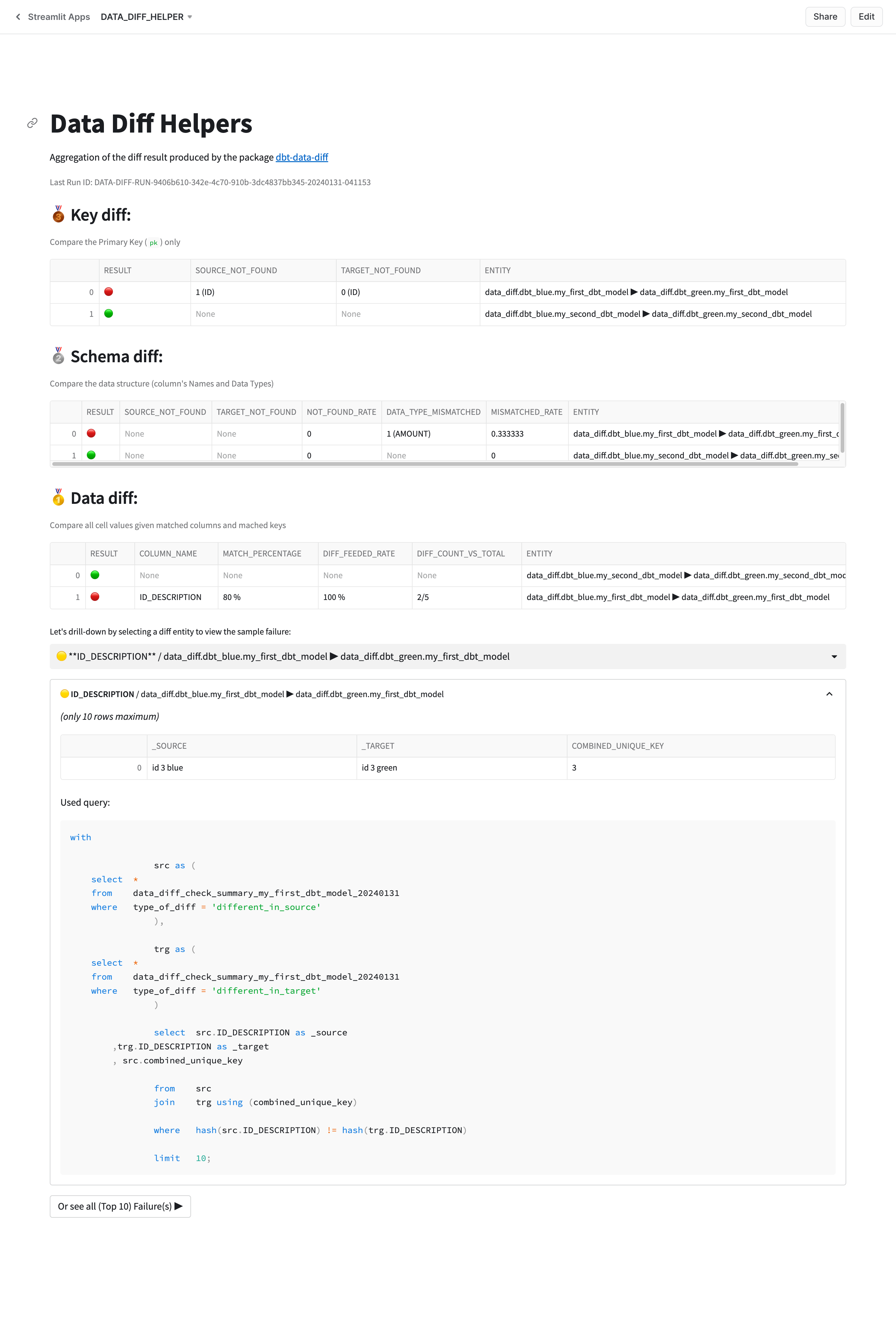Viewport: 896px width, 1317px height.
Task: Open the diff entity selection dropdown
Action: pyautogui.click(x=834, y=656)
